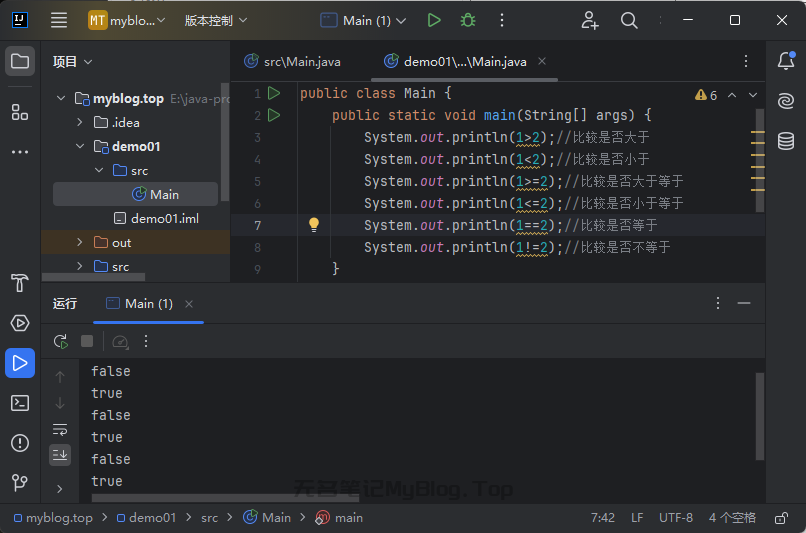Stop the running process

pos(87,341)
